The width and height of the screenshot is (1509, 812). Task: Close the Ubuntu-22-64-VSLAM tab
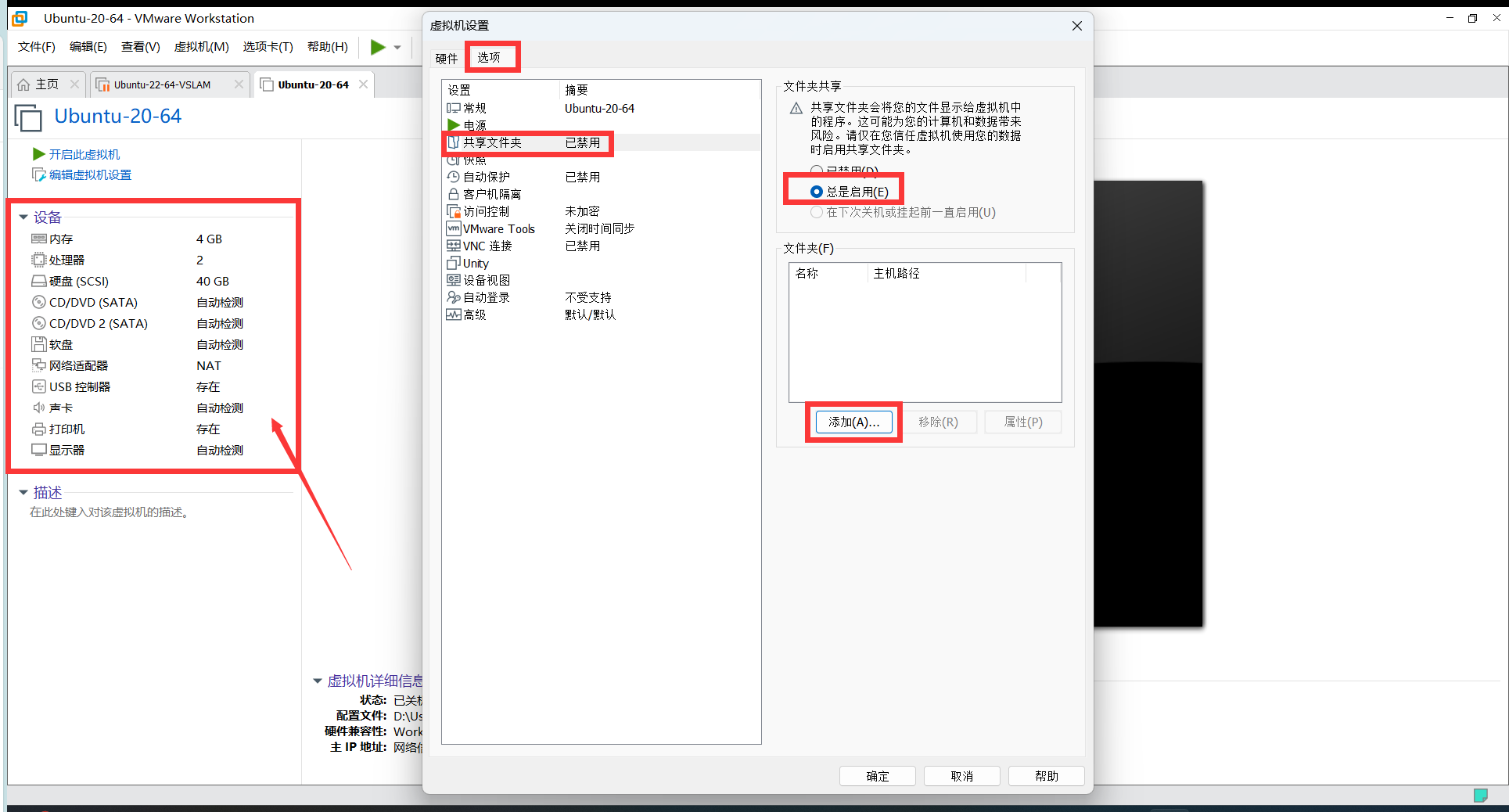pos(239,84)
